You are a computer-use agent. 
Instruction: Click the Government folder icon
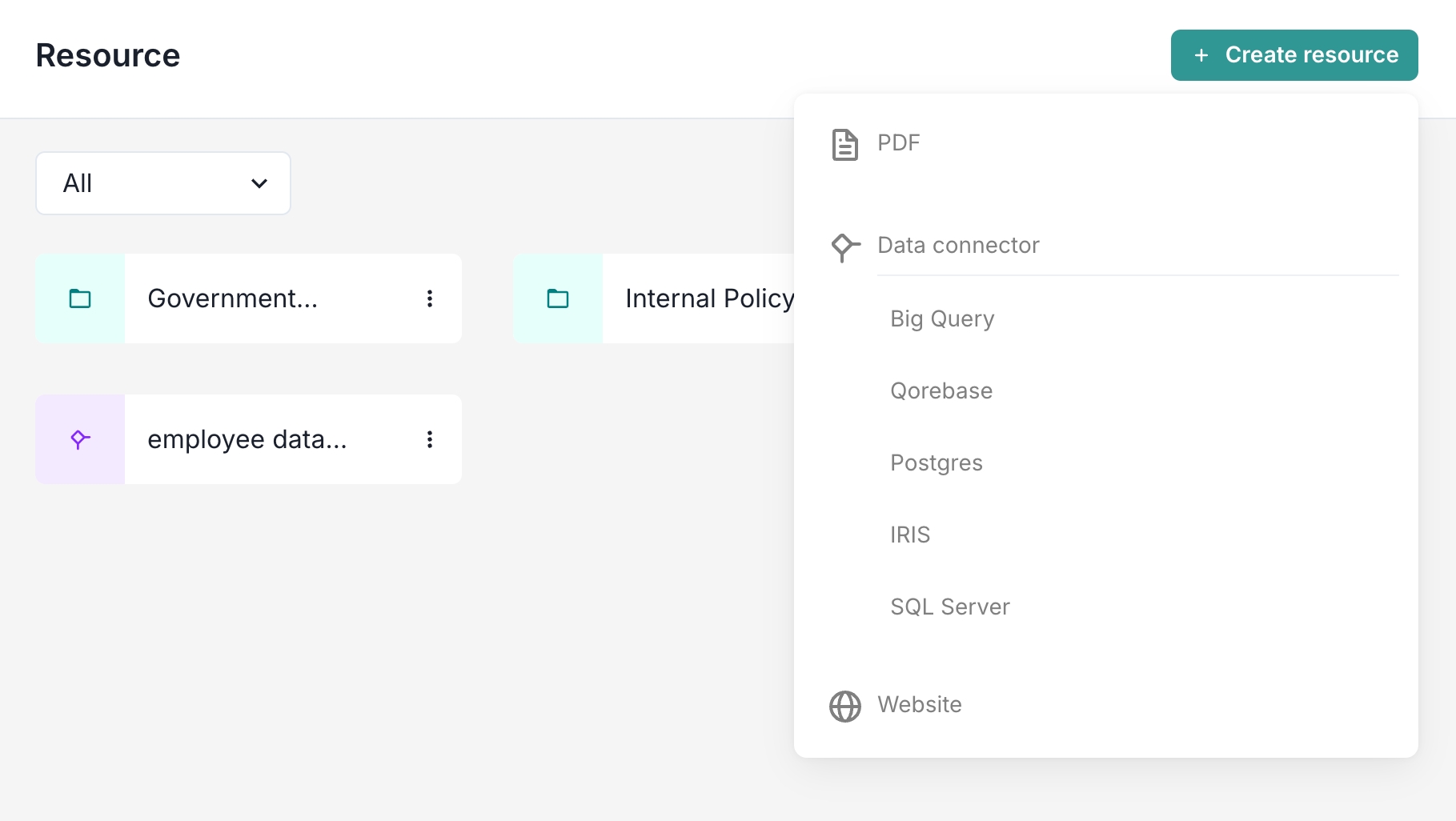[80, 298]
